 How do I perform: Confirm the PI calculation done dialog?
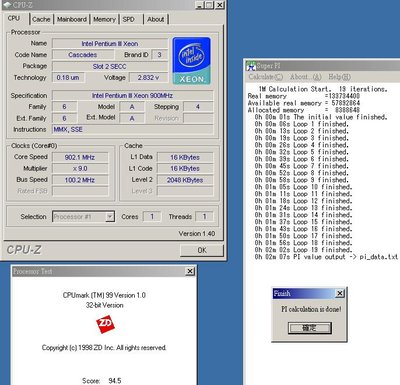(310, 328)
